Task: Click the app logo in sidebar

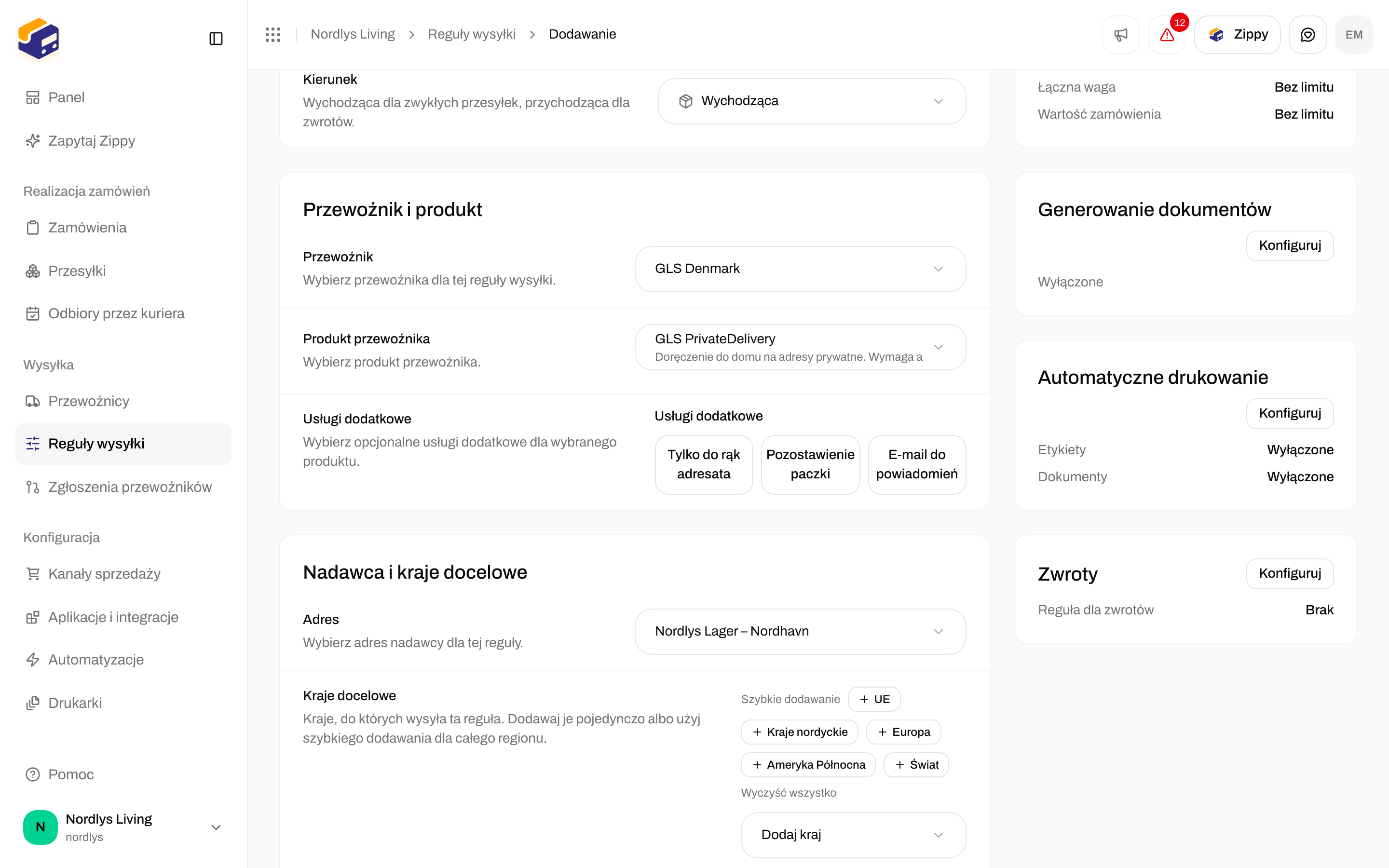Action: [39, 39]
